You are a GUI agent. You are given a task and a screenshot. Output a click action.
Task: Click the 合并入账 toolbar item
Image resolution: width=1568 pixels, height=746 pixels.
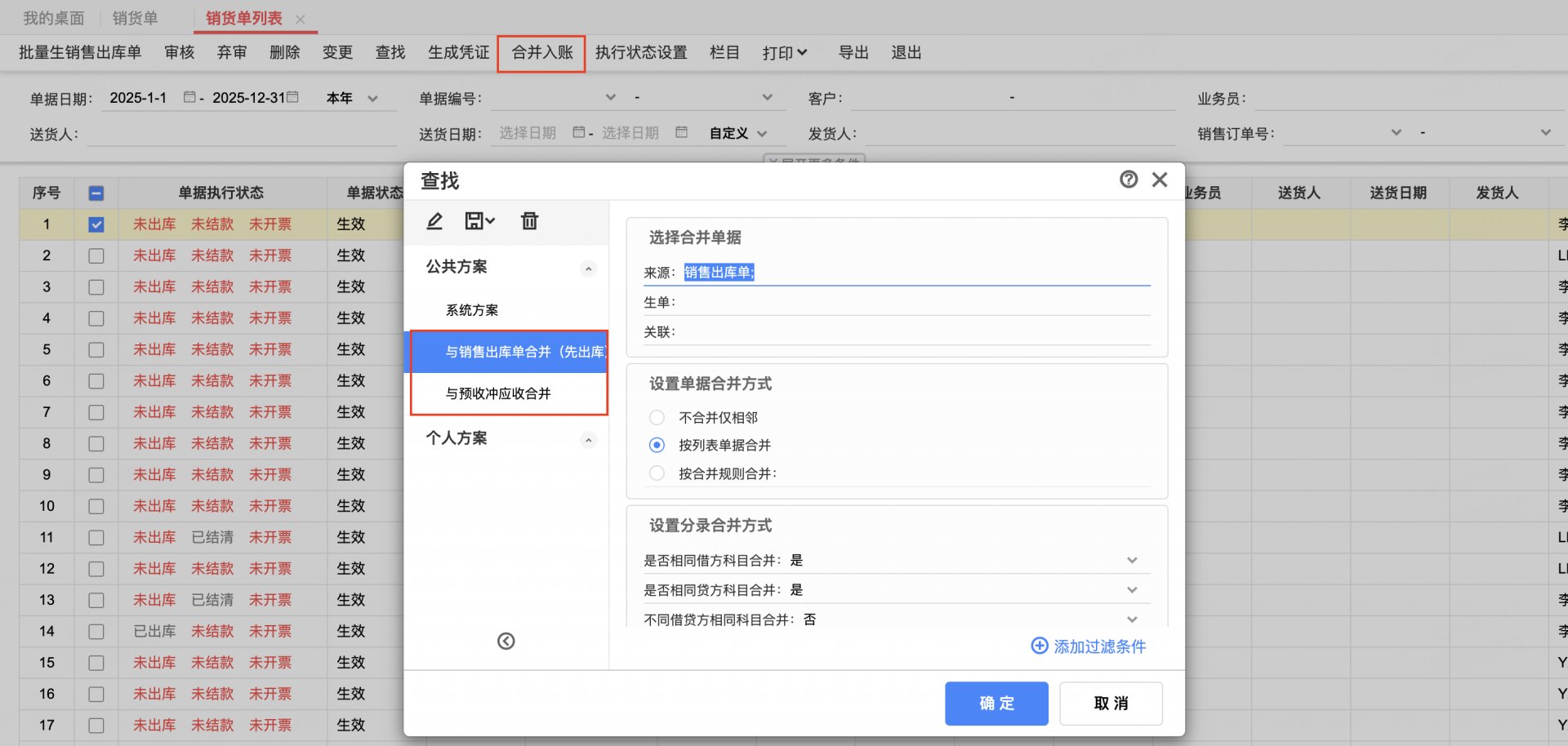pyautogui.click(x=542, y=53)
